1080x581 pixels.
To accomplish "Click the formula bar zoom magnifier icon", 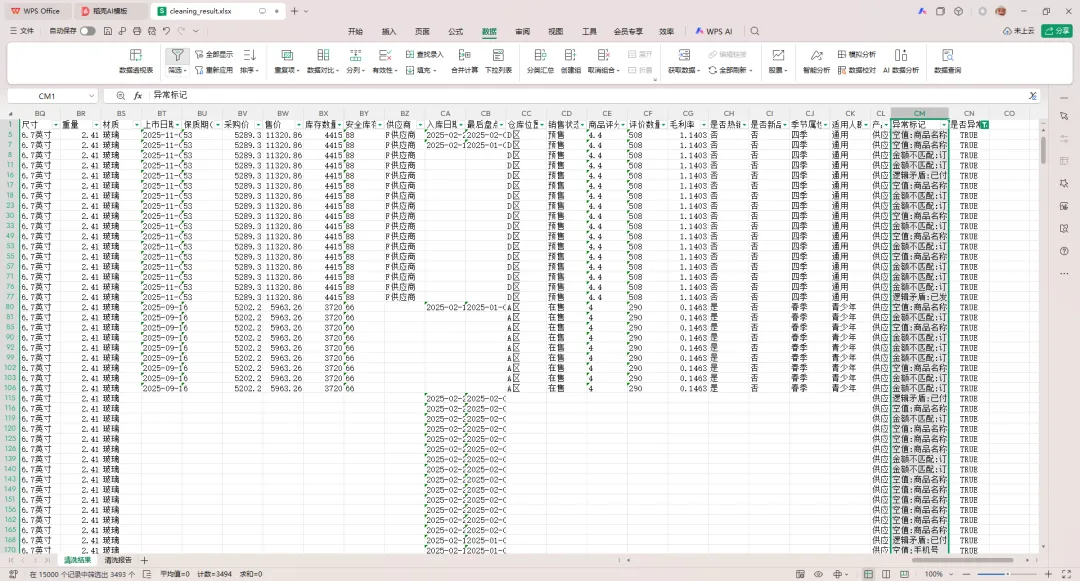I will coord(121,96).
